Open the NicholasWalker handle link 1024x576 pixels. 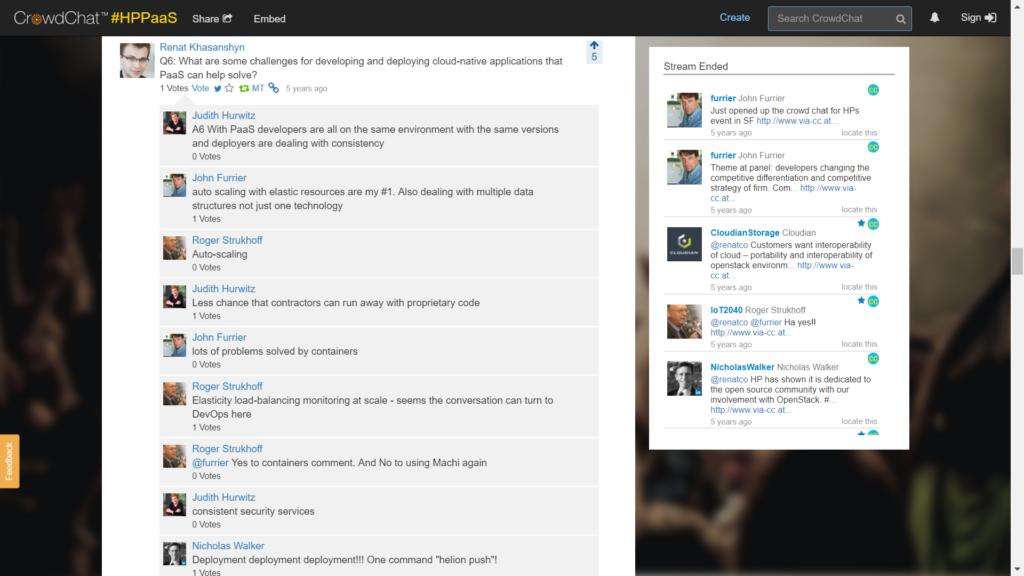[x=742, y=367]
